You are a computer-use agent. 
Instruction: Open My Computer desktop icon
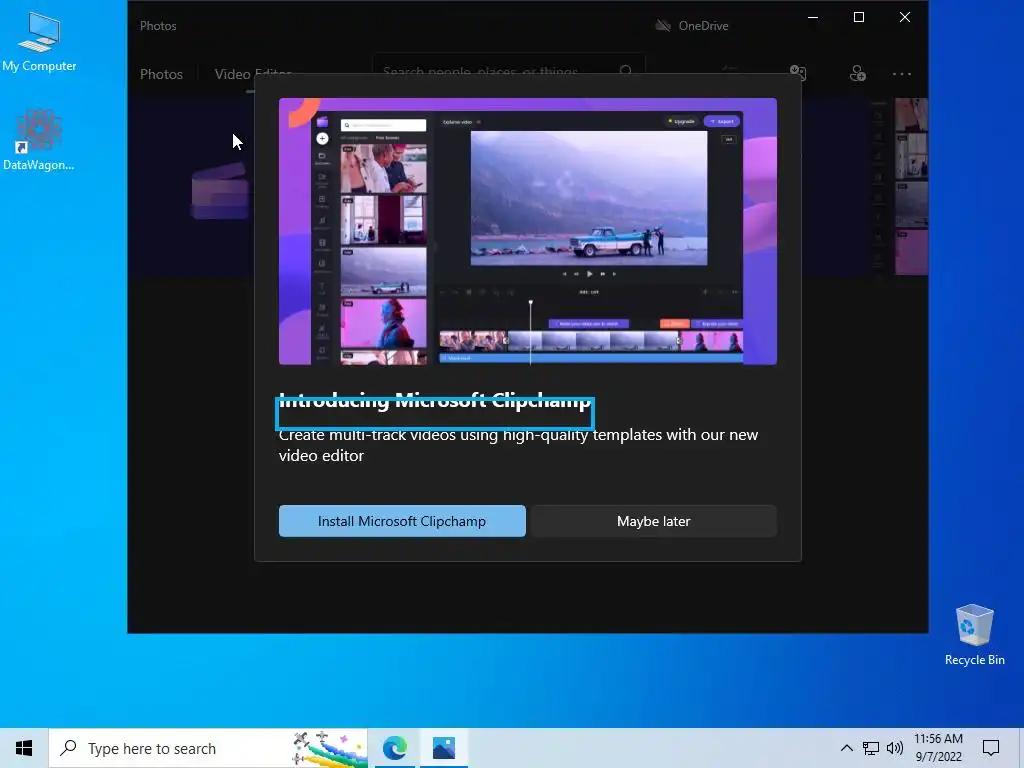pyautogui.click(x=39, y=41)
